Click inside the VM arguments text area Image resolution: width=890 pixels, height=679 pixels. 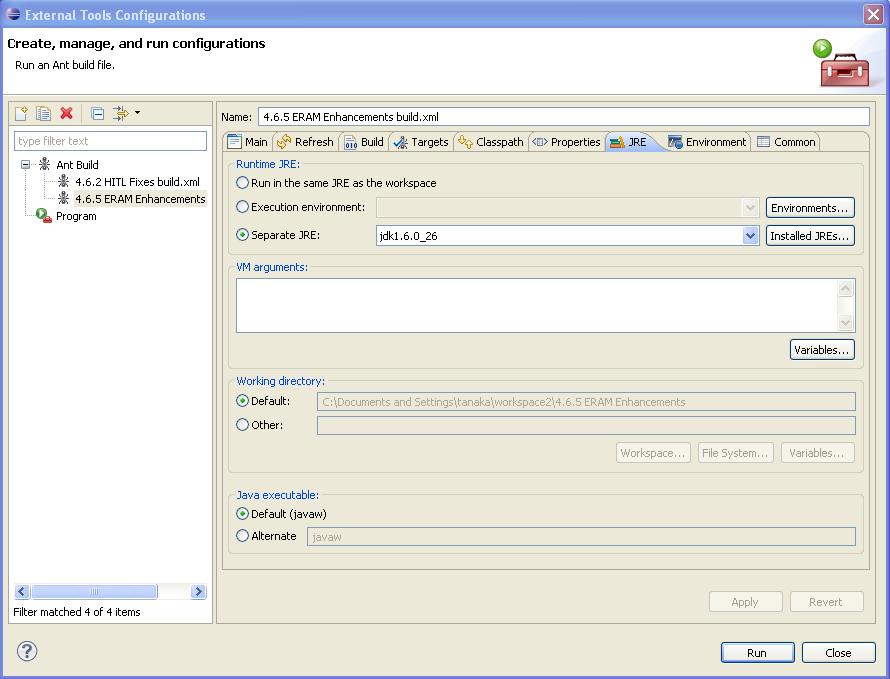537,305
